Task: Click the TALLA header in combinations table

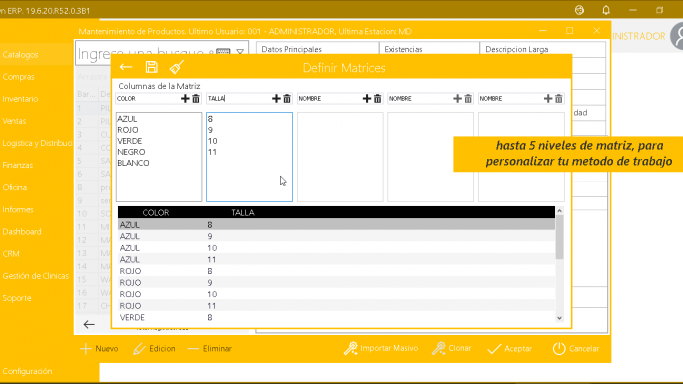Action: pyautogui.click(x=243, y=212)
